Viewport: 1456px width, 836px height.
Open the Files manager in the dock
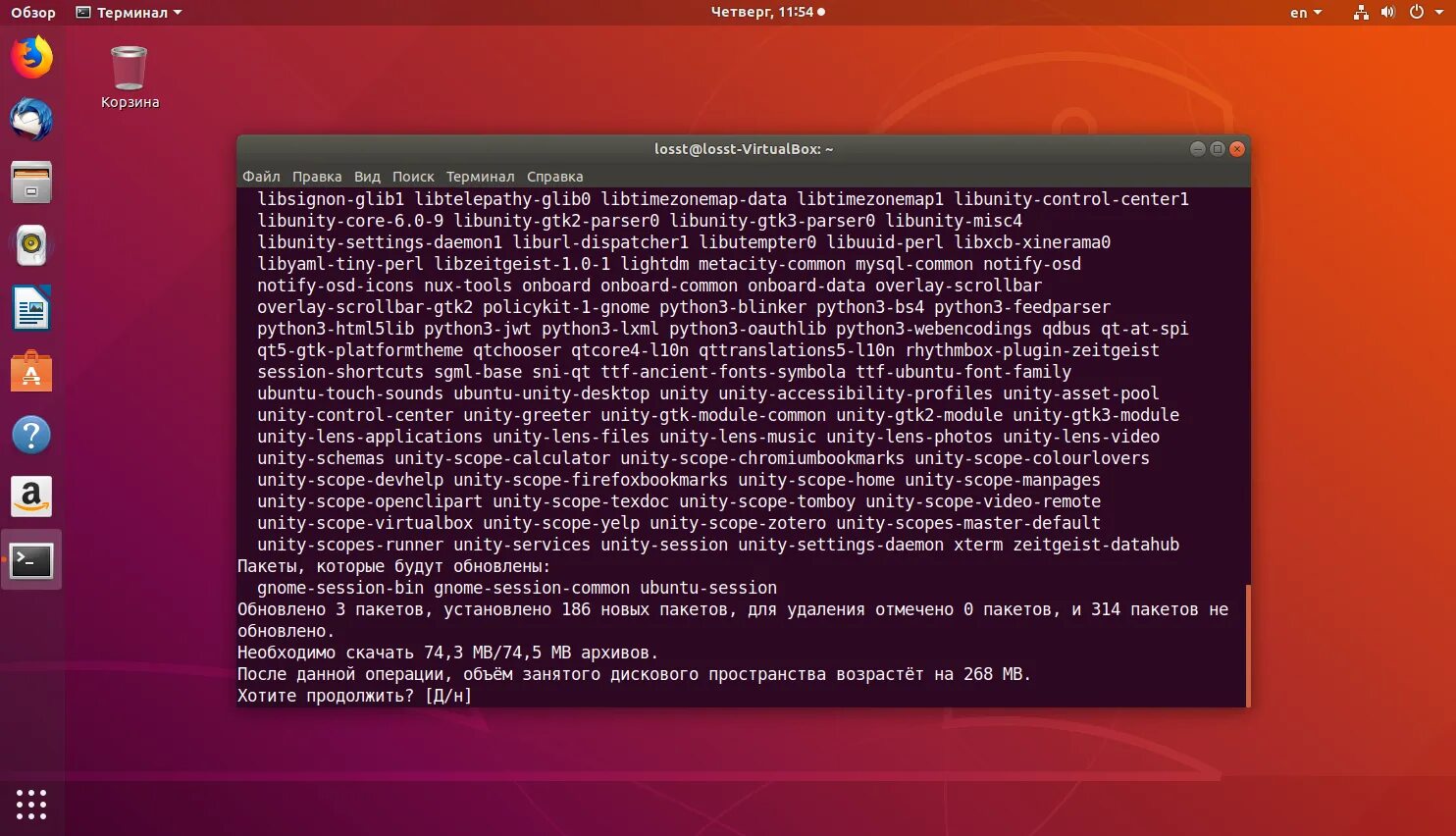[x=31, y=183]
